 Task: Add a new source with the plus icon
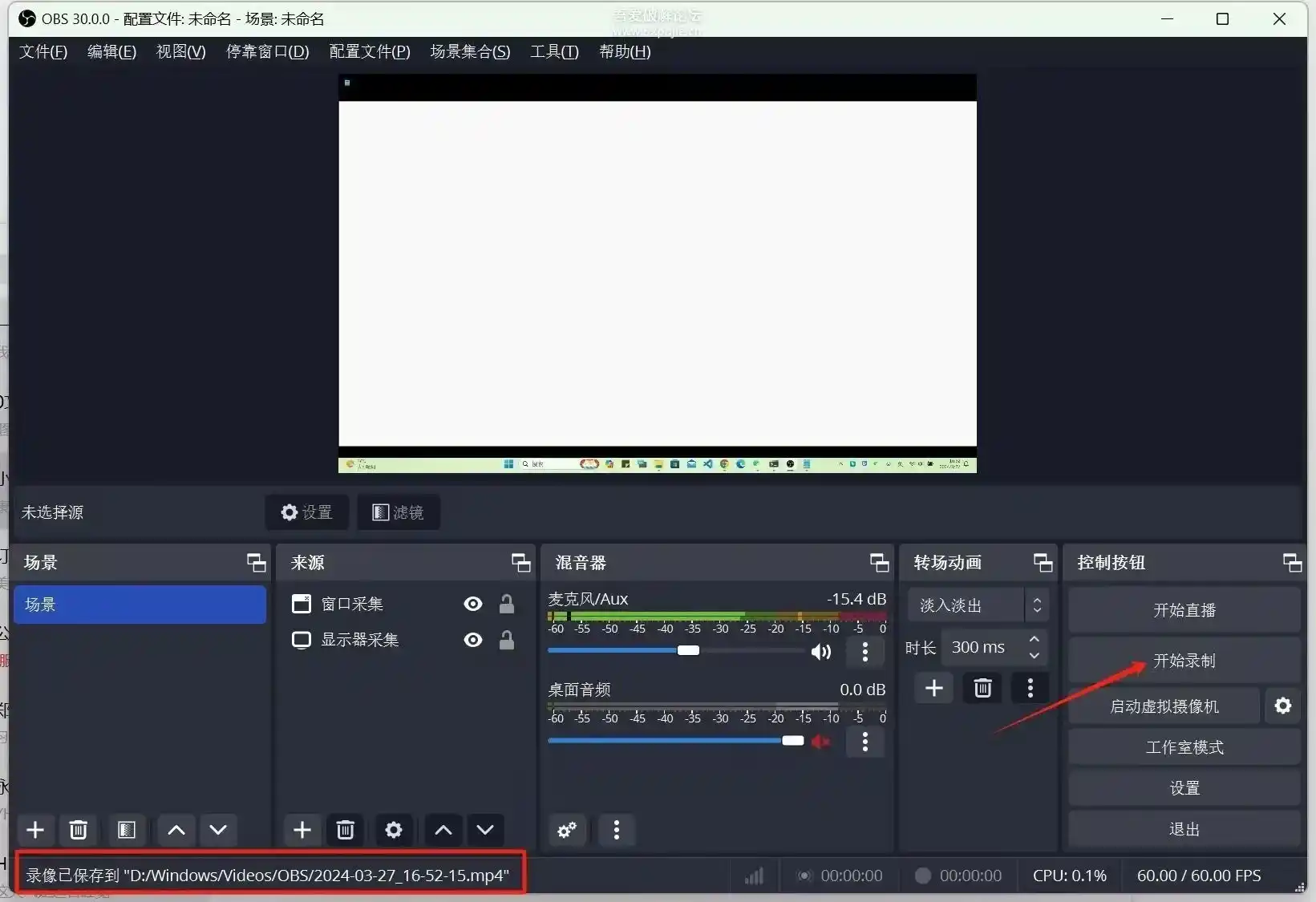coord(302,830)
